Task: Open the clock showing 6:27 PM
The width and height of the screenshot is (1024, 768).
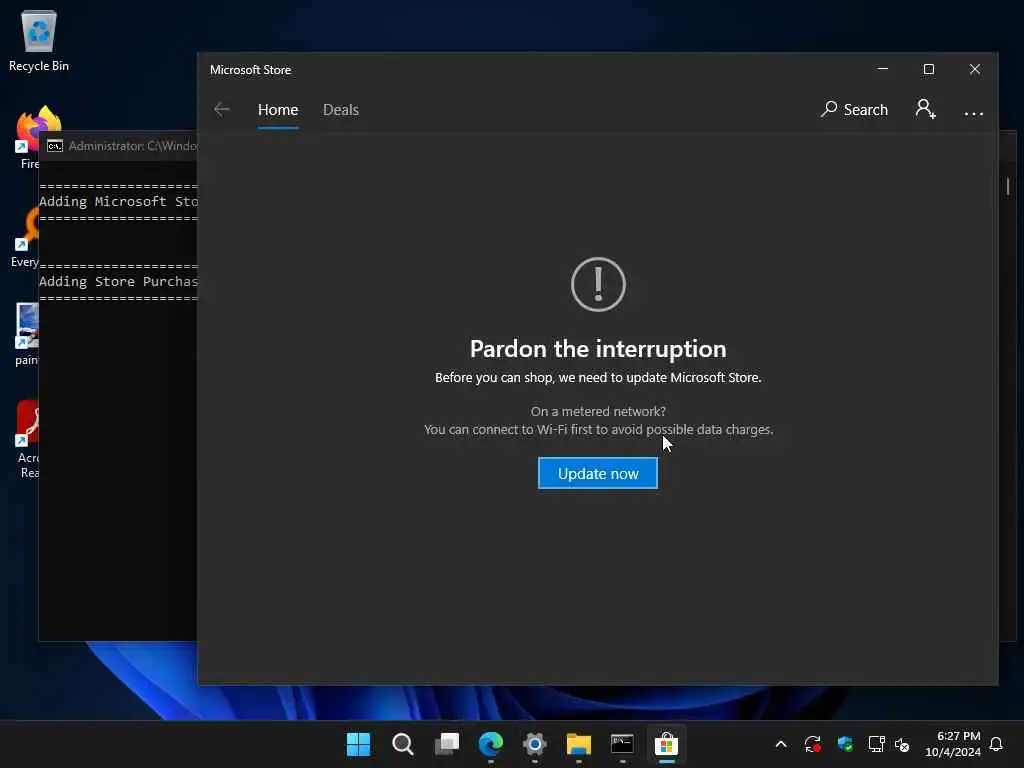Action: click(x=953, y=744)
